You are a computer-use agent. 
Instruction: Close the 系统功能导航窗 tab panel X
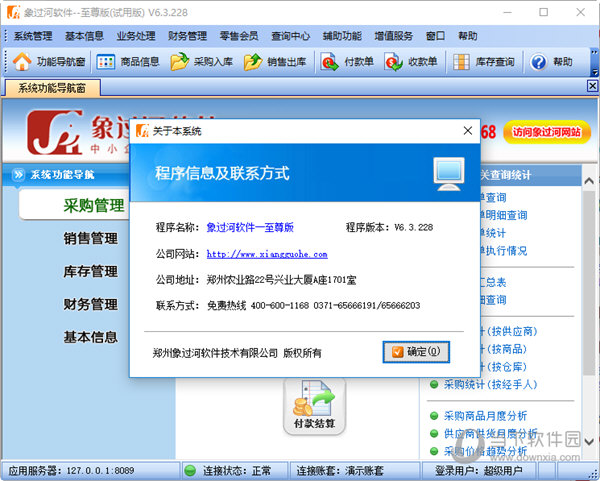592,86
